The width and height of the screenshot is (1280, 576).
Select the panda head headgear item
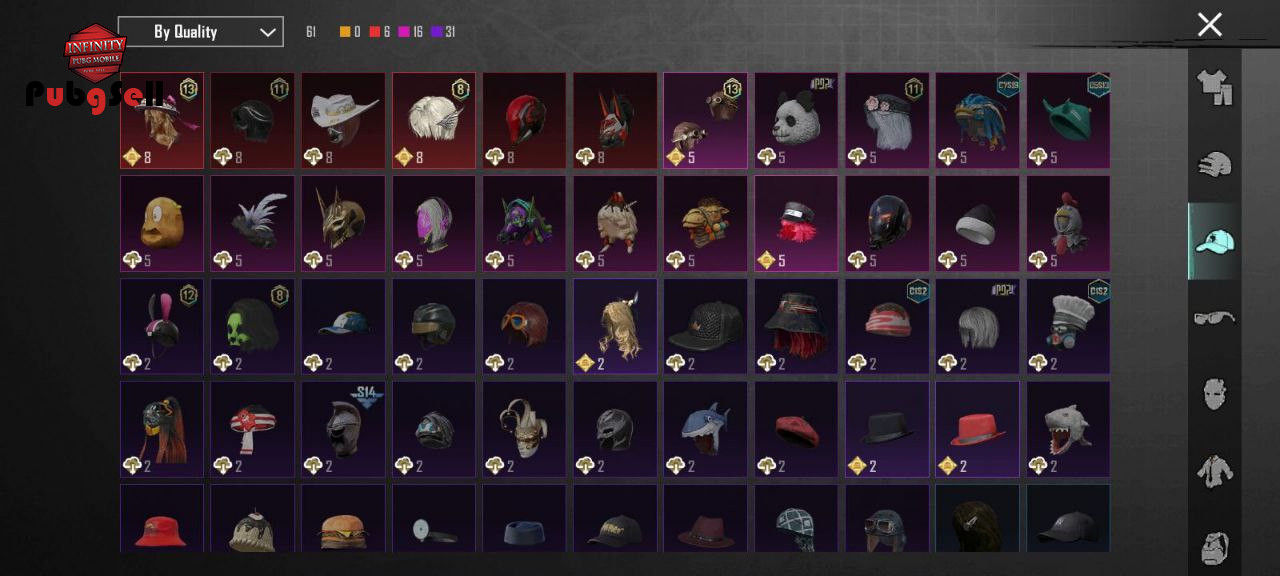pyautogui.click(x=796, y=120)
